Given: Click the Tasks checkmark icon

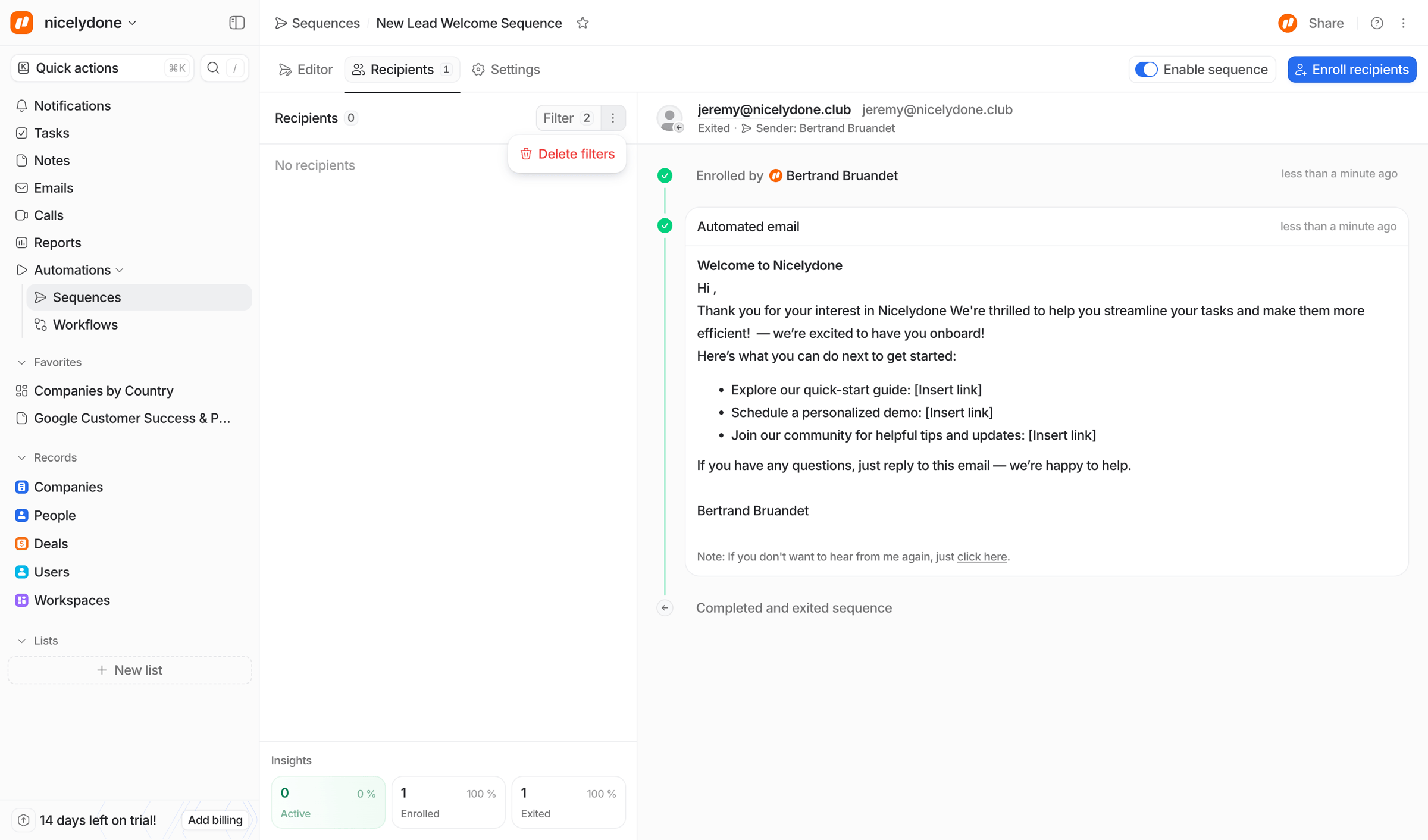Looking at the screenshot, I should tap(22, 133).
